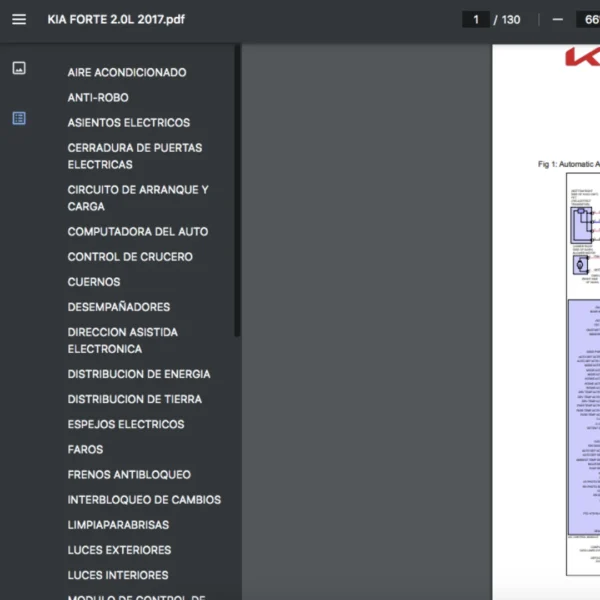Go to DIRECCION ASISTIDA ELECTRONICA
Screen dimensions: 600x600
point(122,341)
